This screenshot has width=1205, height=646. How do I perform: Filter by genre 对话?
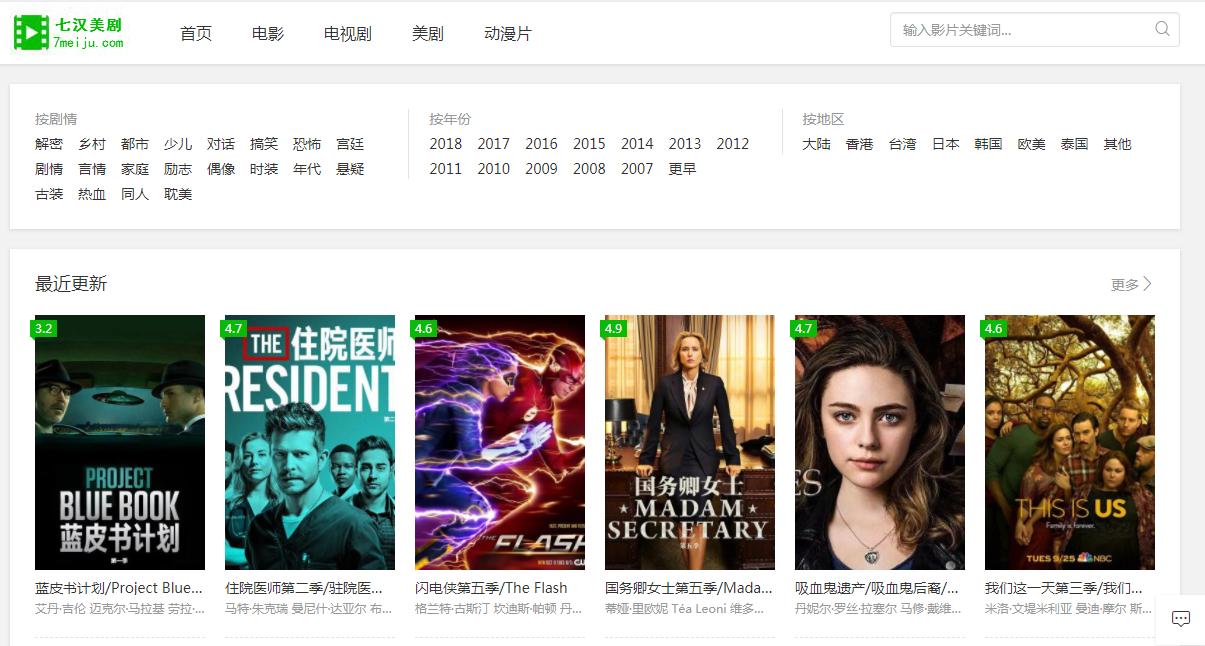tap(221, 144)
